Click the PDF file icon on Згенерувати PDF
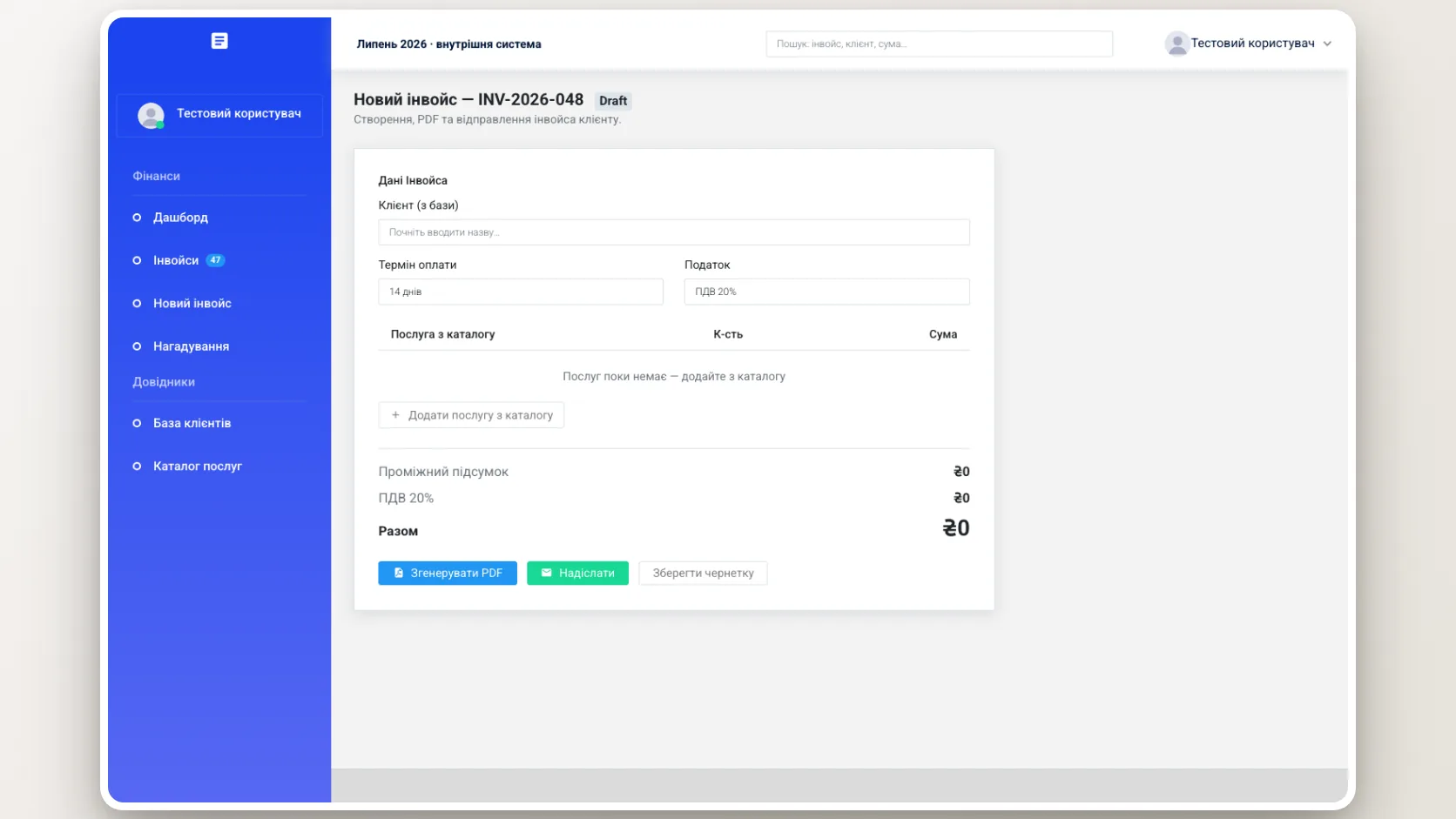Viewport: 1456px width, 819px height. [x=399, y=573]
